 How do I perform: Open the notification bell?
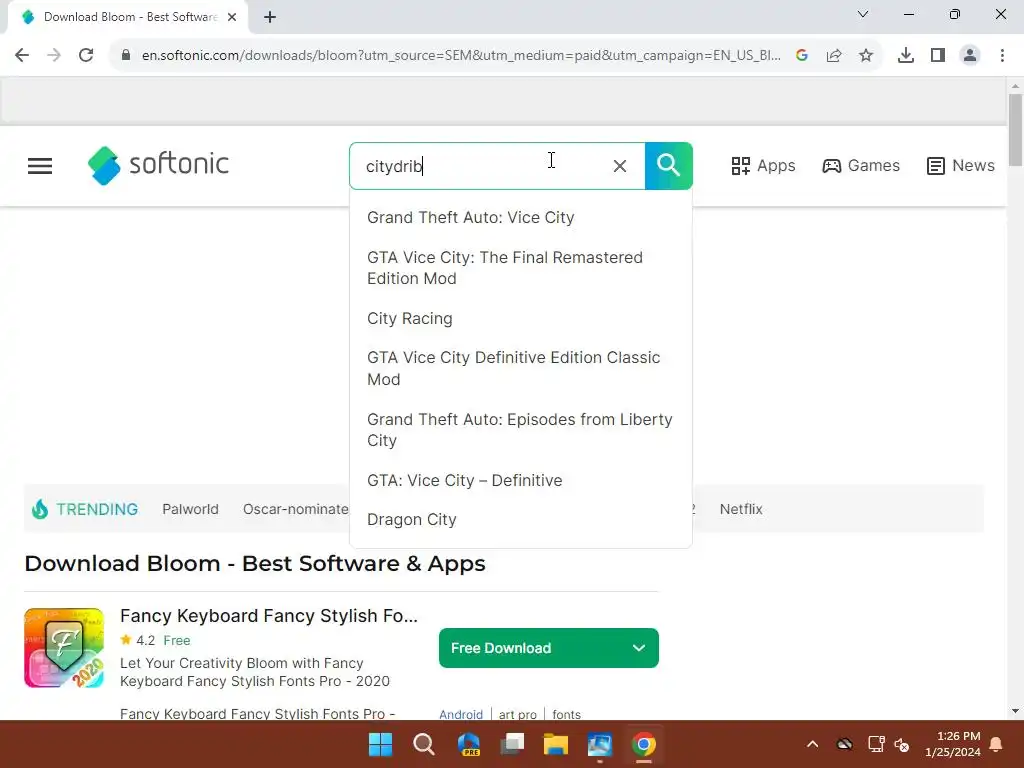point(997,744)
